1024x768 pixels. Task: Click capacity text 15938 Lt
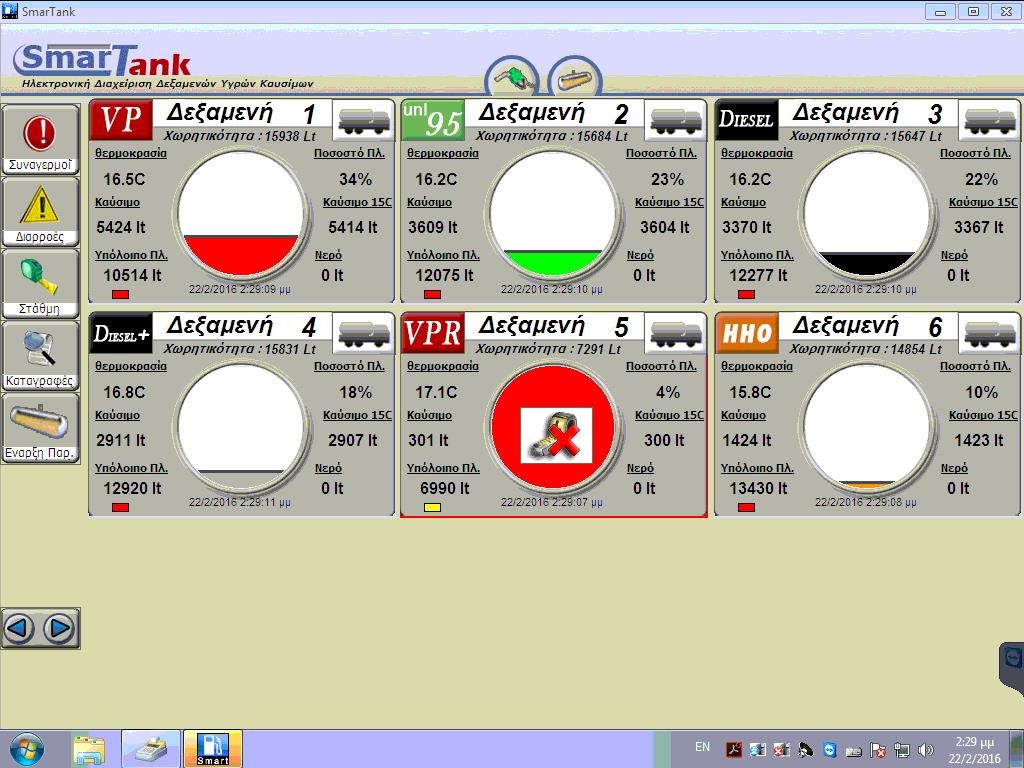point(291,136)
